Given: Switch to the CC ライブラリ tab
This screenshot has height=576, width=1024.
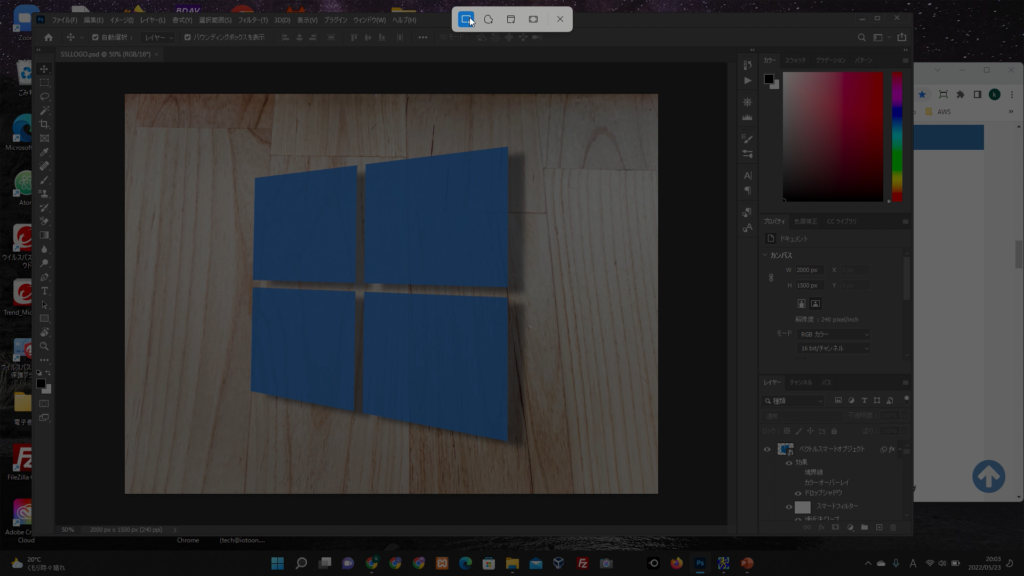Looking at the screenshot, I should point(841,221).
